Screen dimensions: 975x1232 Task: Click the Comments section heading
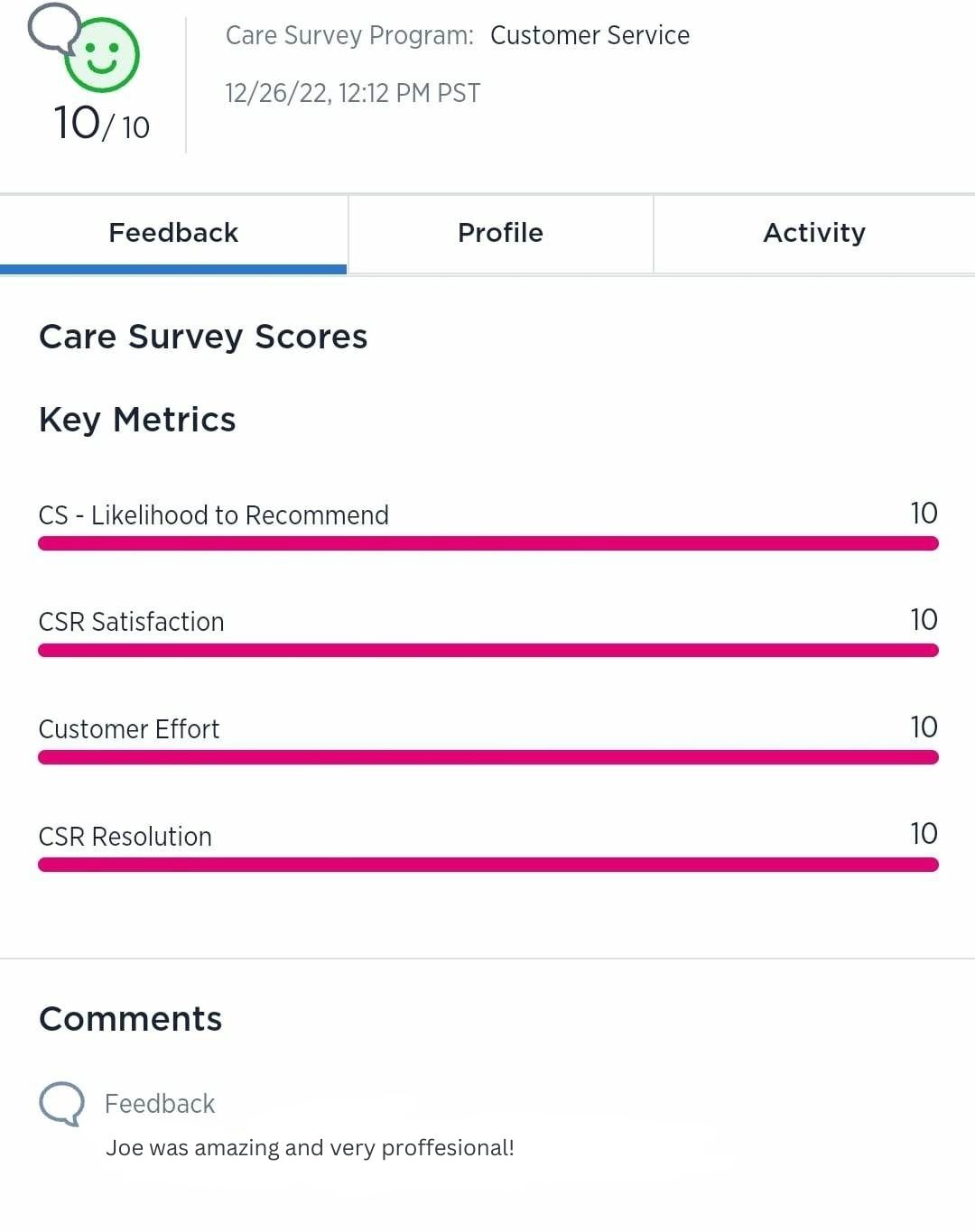click(x=131, y=1019)
